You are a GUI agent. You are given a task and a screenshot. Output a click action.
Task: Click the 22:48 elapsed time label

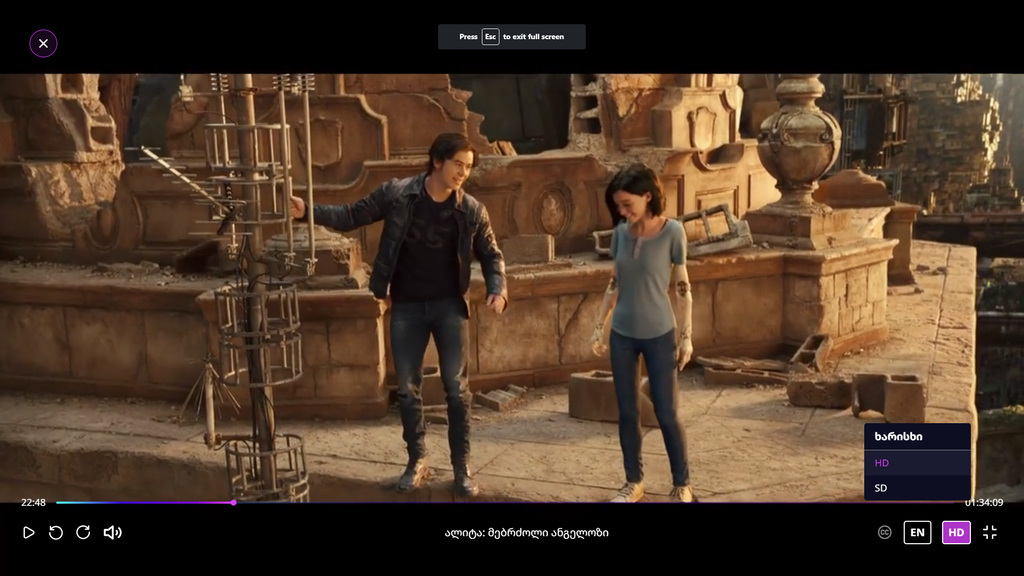point(33,502)
